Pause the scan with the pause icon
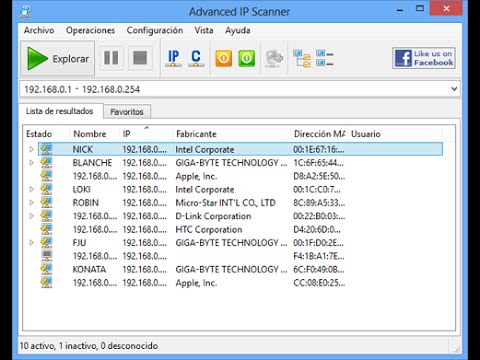The width and height of the screenshot is (480, 360). 111,58
